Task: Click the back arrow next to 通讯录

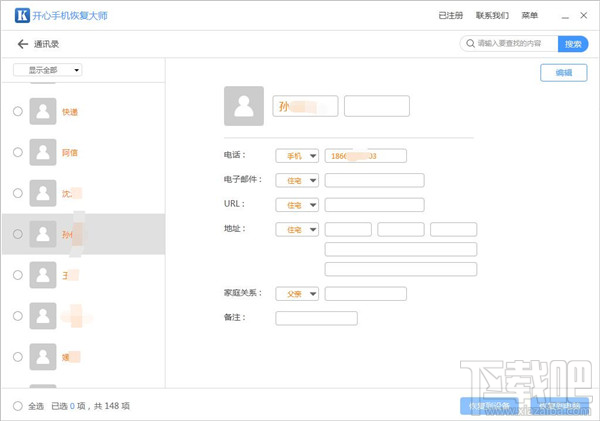Action: click(22, 44)
